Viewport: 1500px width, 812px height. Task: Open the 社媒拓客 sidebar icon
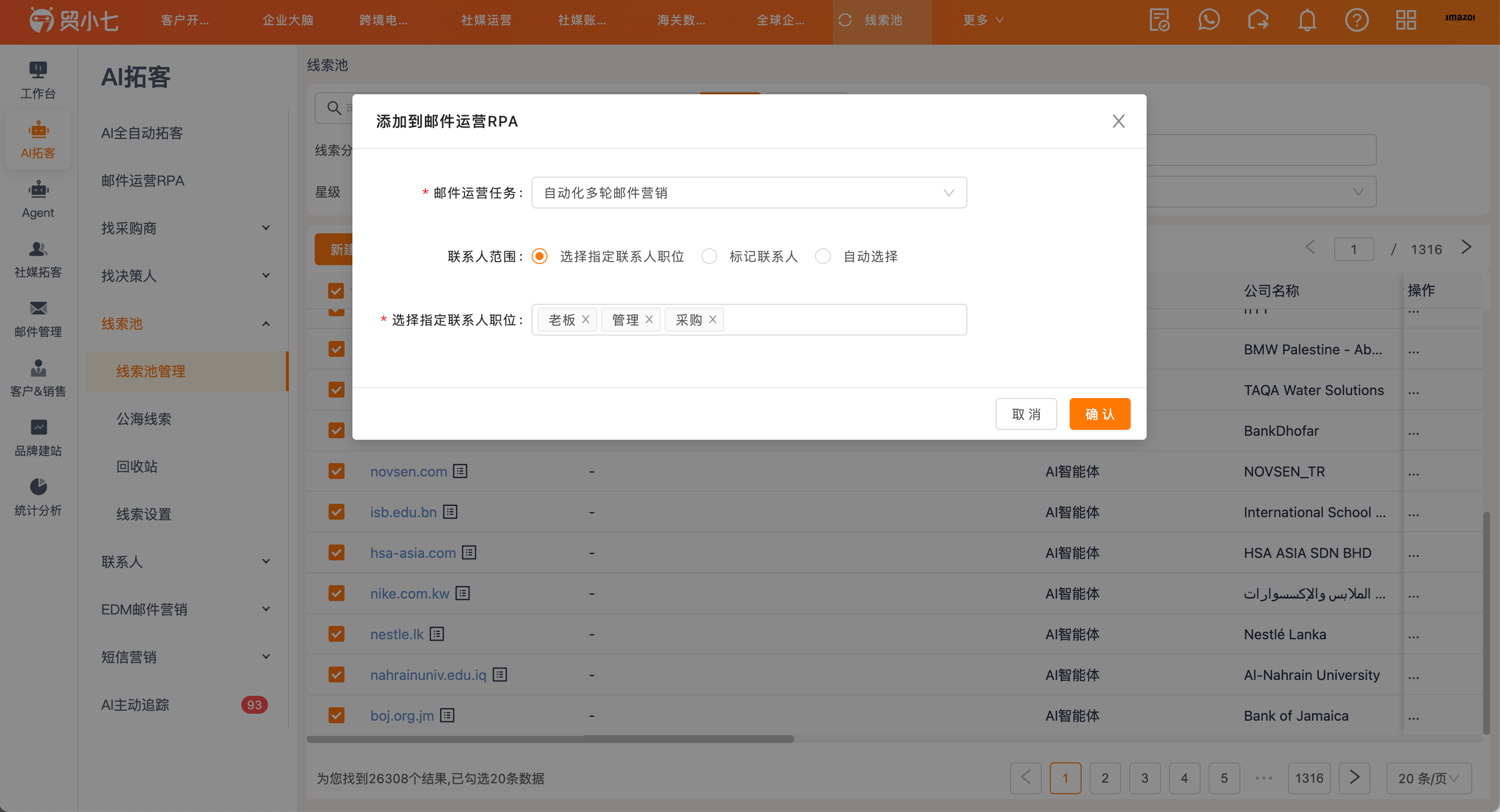tap(38, 259)
